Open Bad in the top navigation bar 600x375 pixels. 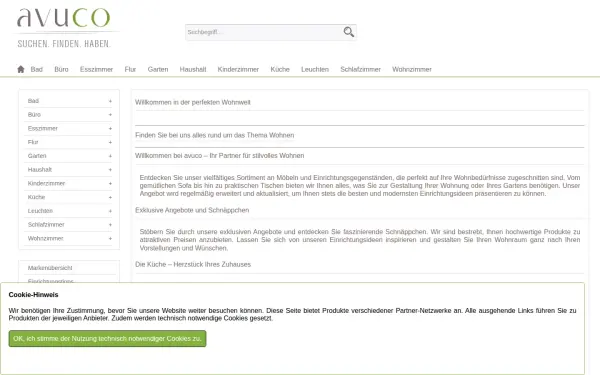click(37, 69)
